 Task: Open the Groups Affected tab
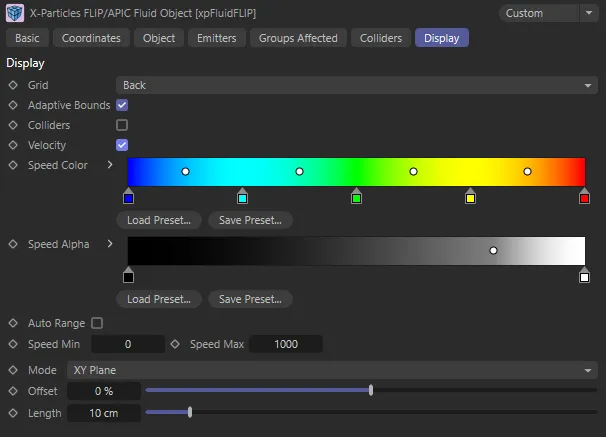[x=298, y=38]
